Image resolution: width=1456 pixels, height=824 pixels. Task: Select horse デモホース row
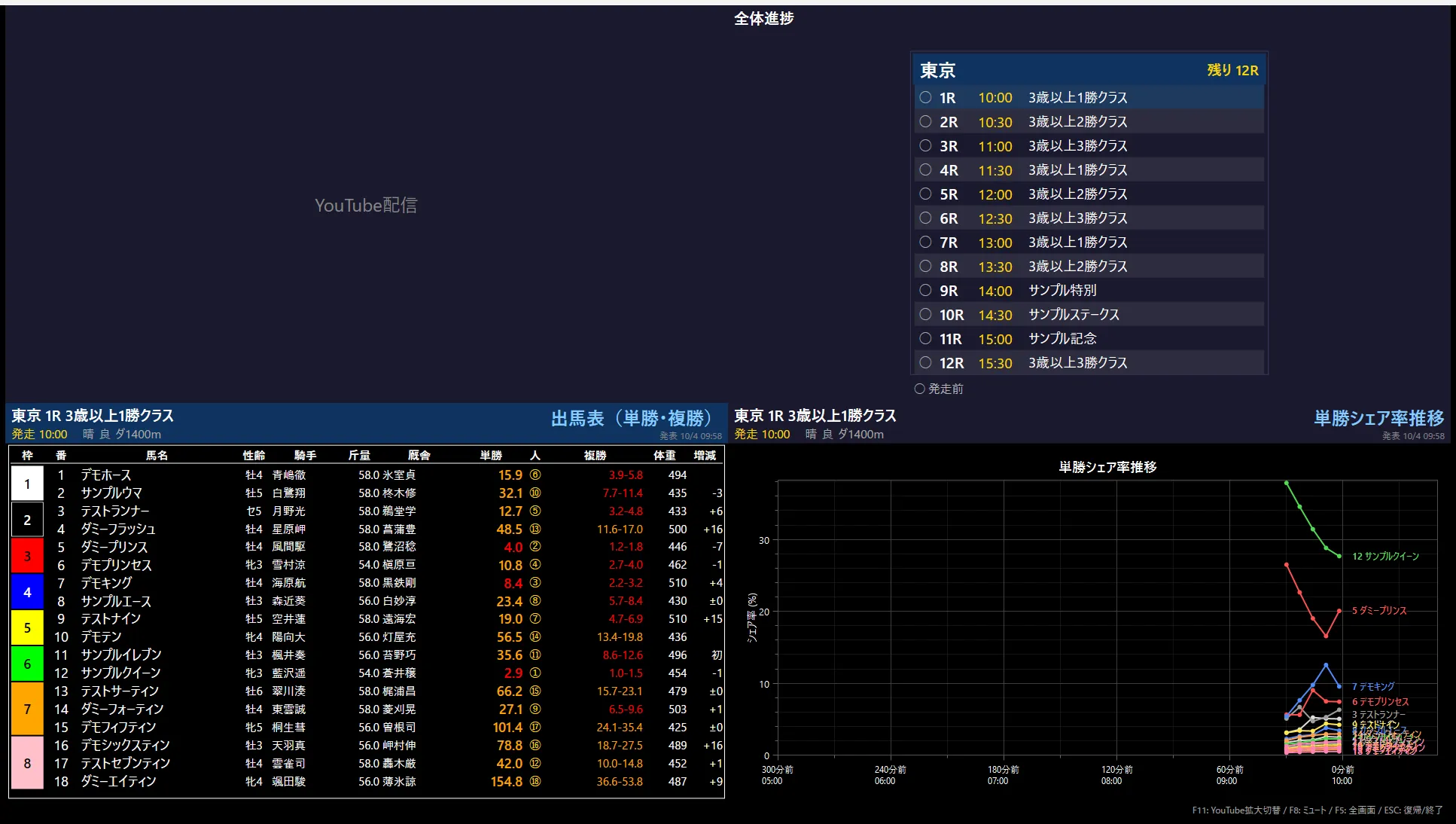tap(384, 475)
